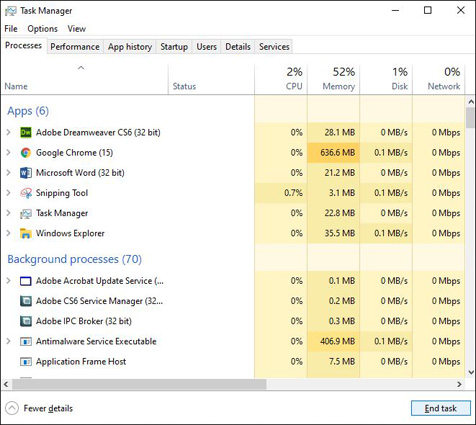
Task: Click the vertical scrollbar down arrow
Action: click(471, 372)
